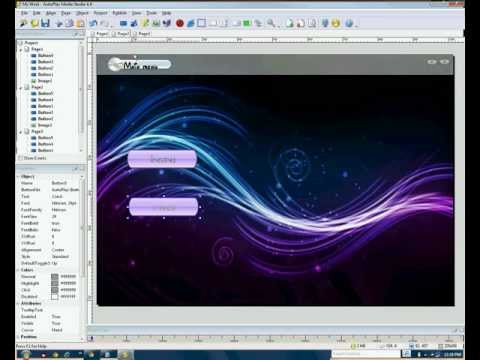Viewport: 480px width, 360px height.
Task: Click the Undo arrow icon
Action: click(93, 23)
